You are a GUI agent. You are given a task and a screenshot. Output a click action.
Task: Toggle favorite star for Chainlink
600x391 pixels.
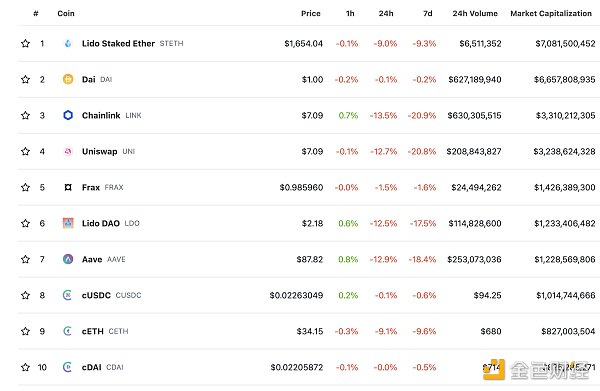click(25, 115)
